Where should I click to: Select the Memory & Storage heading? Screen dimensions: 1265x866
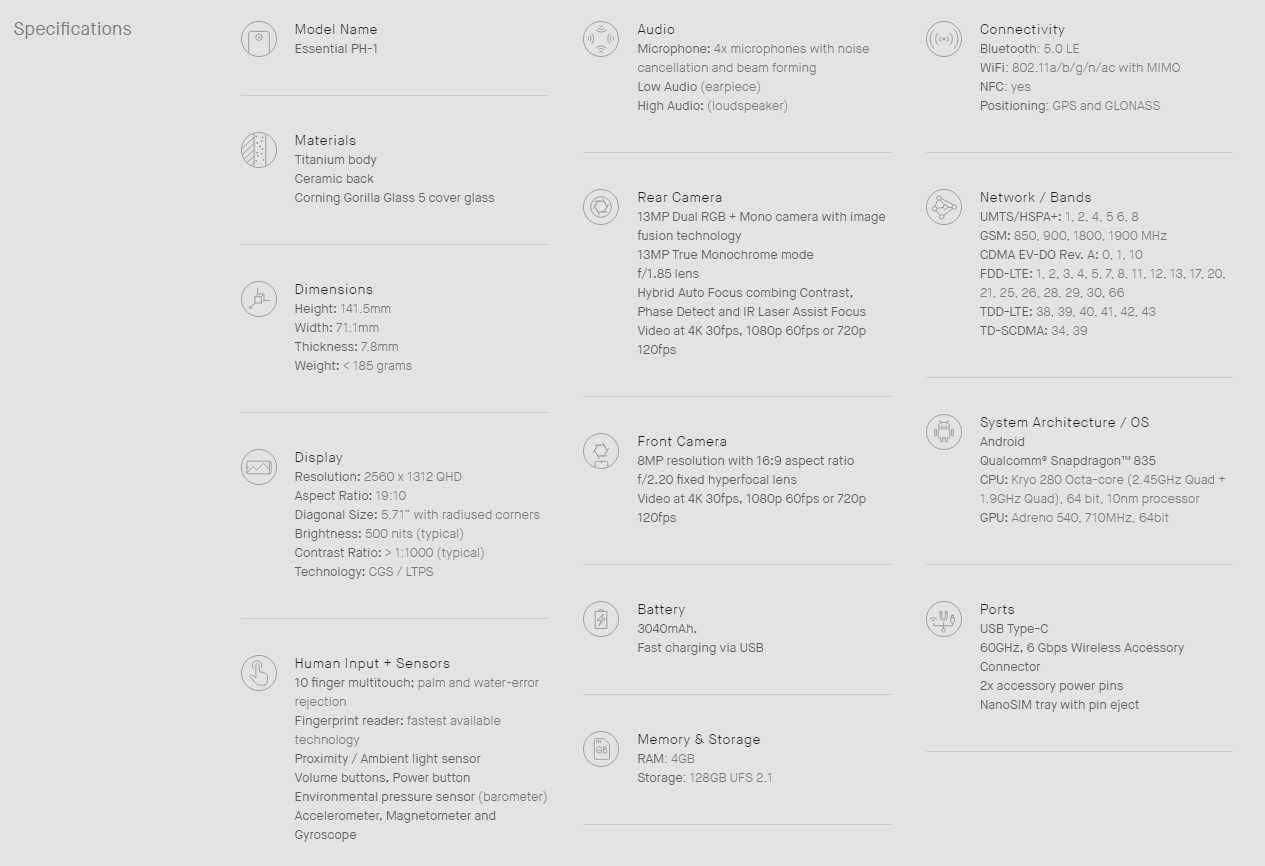(x=698, y=739)
